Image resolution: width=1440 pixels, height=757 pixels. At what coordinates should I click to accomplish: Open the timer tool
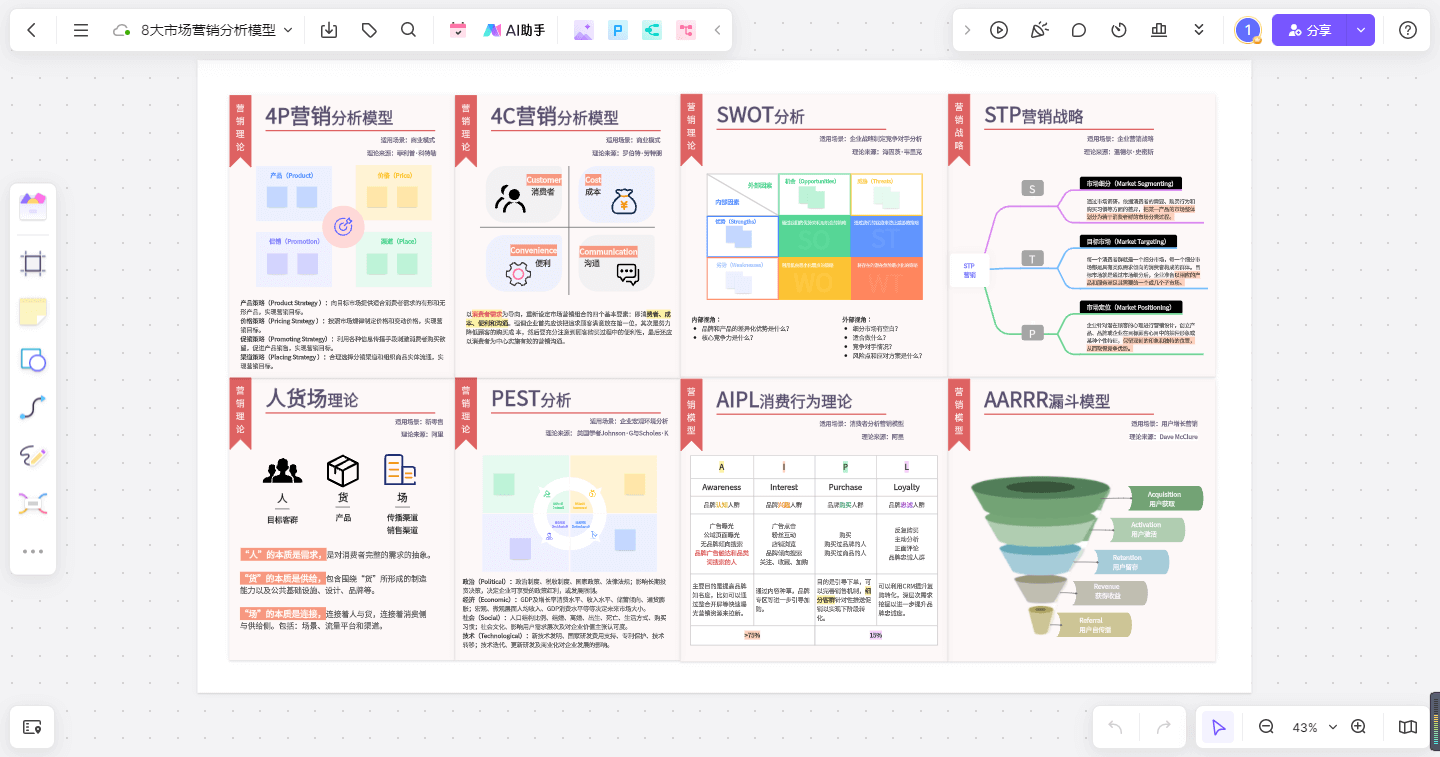pyautogui.click(x=1119, y=30)
